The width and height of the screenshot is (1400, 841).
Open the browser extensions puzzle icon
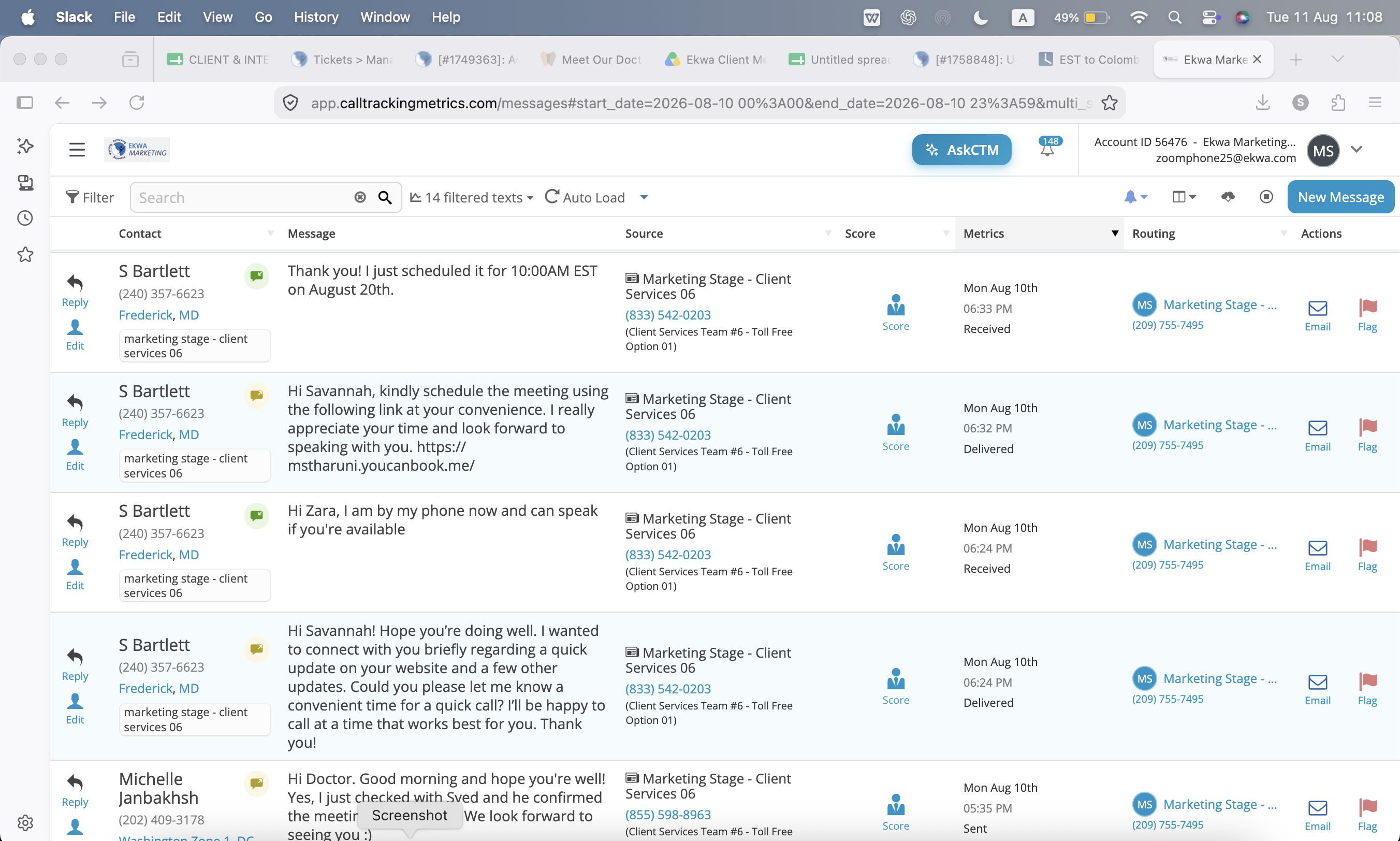pos(1338,103)
